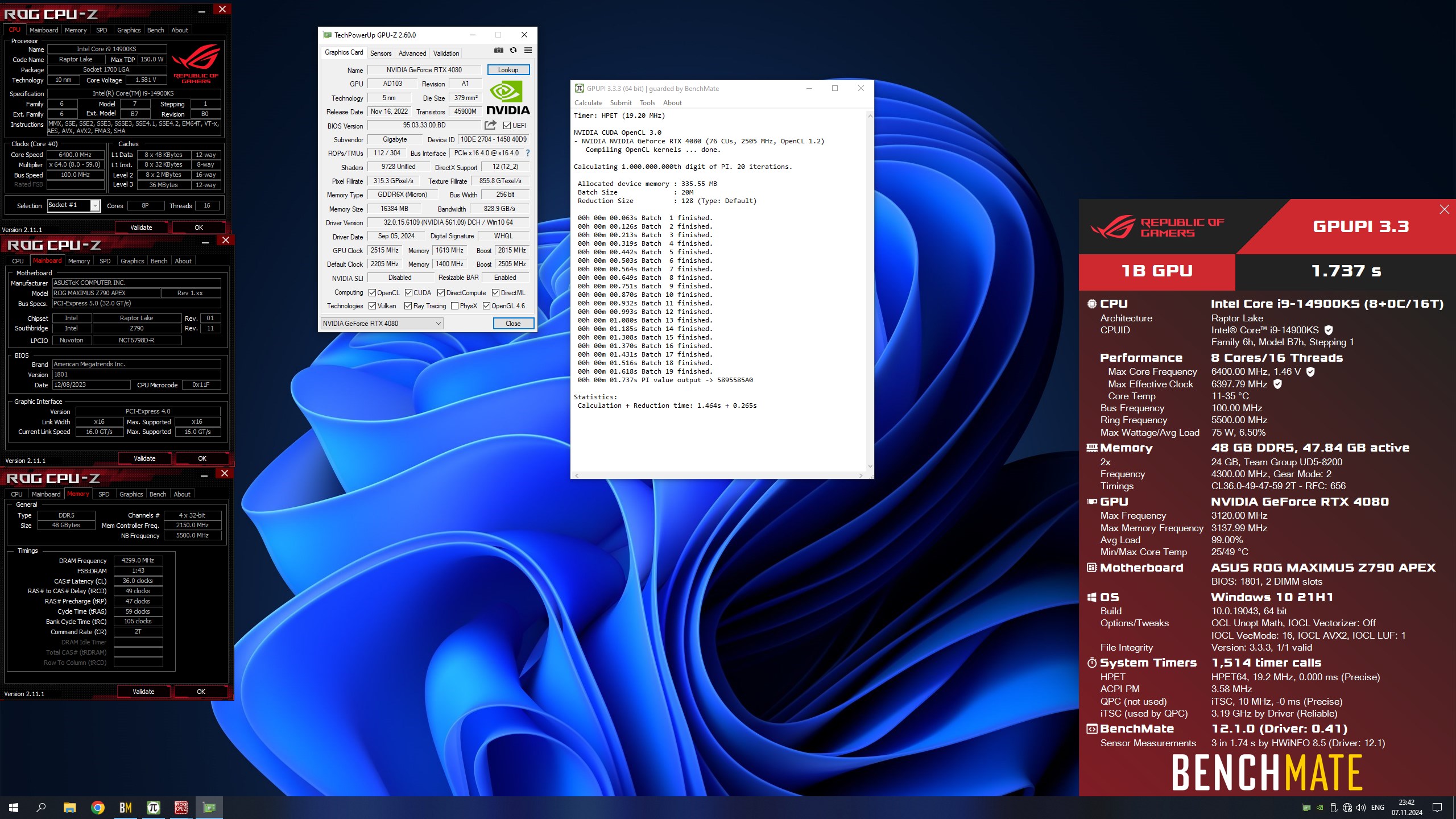1456x819 pixels.
Task: Toggle the PhysX checkbox
Action: pos(454,306)
